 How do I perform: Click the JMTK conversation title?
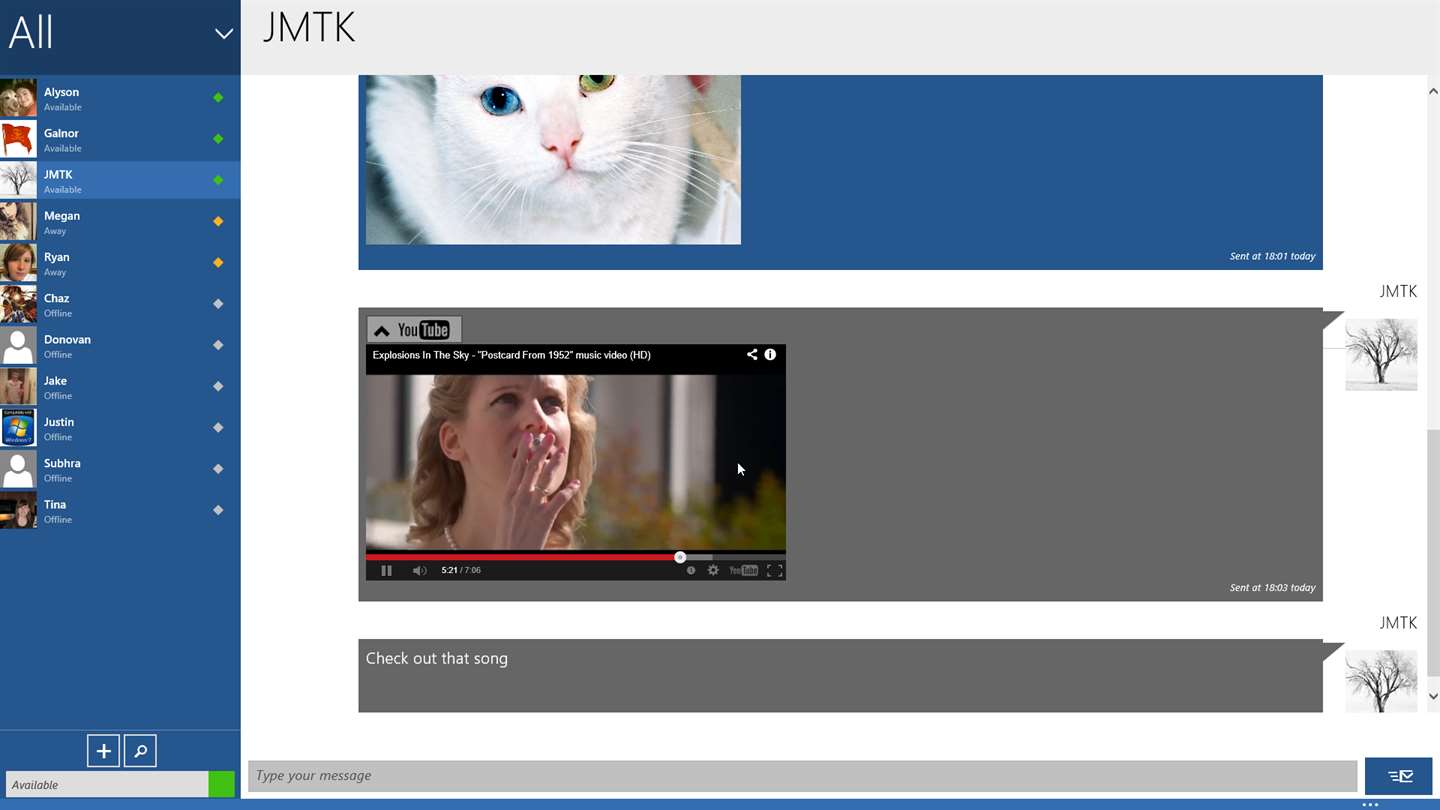click(x=309, y=28)
